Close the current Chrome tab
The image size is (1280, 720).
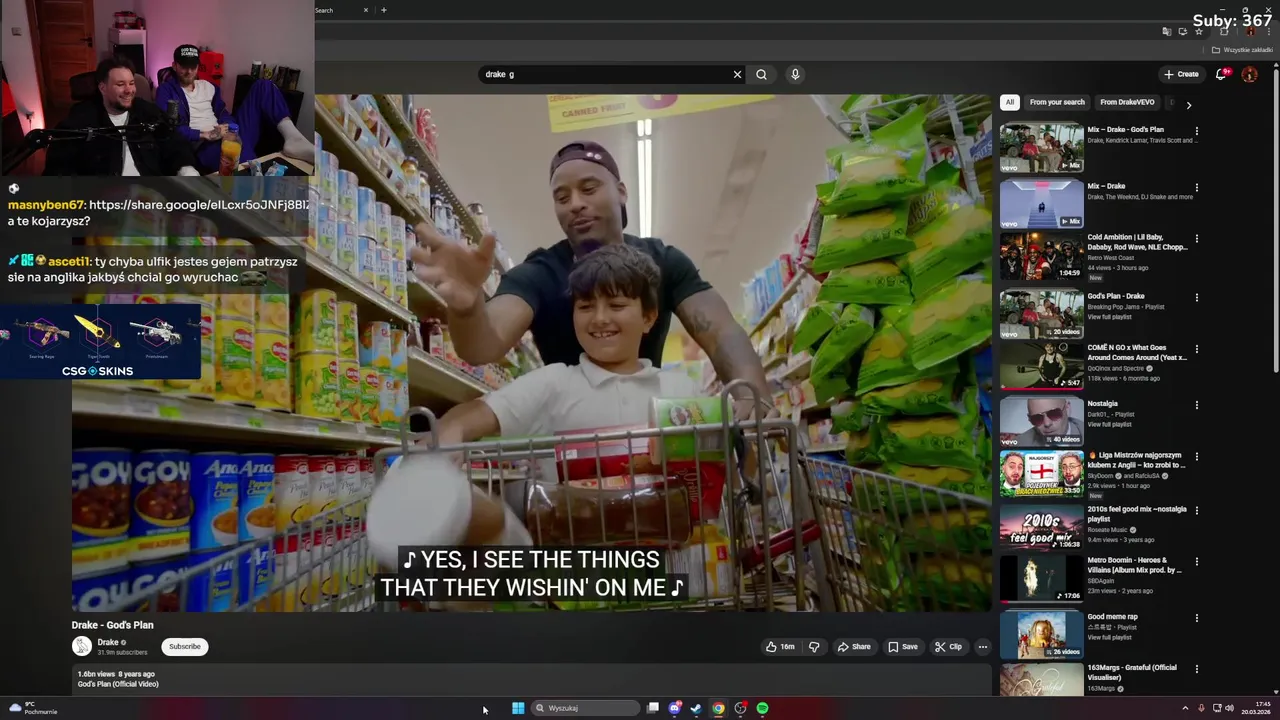pos(365,10)
